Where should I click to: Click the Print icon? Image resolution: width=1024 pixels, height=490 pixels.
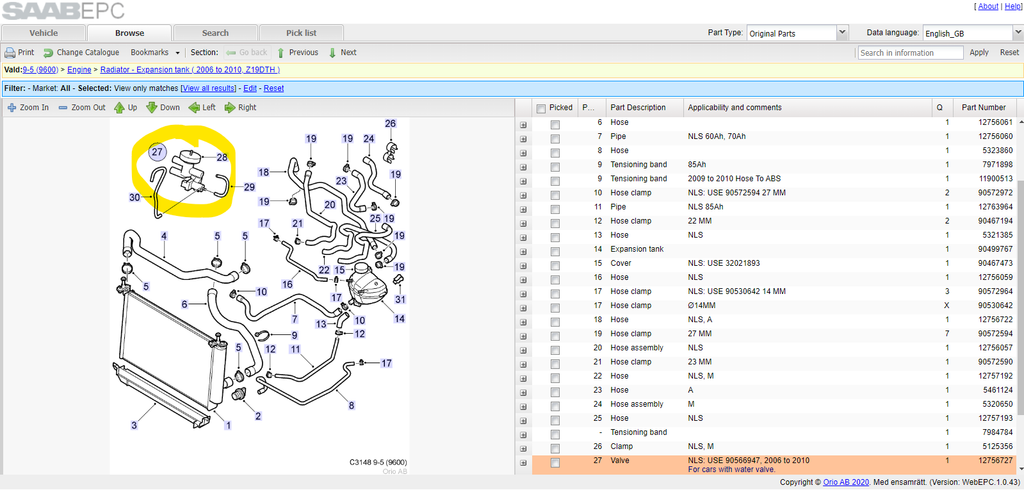(x=10, y=52)
